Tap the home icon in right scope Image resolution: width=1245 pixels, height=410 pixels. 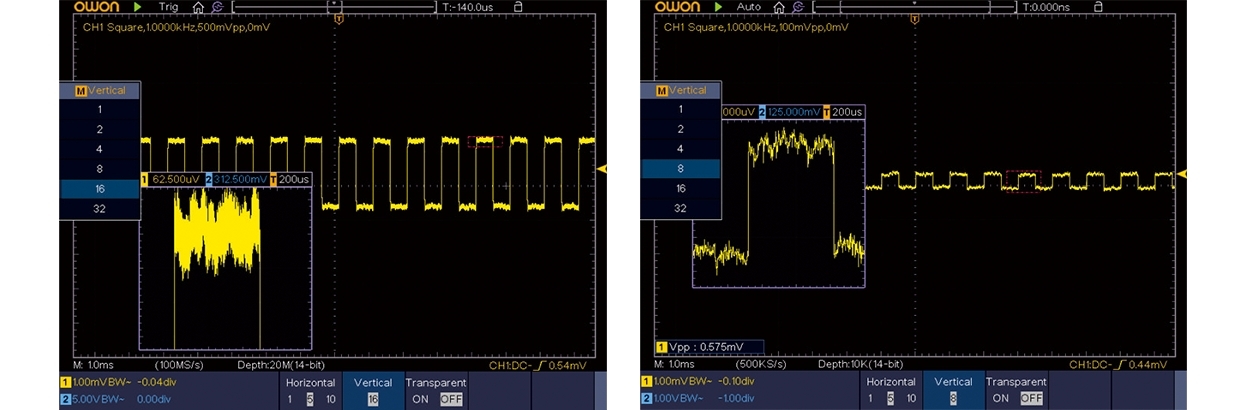(779, 7)
